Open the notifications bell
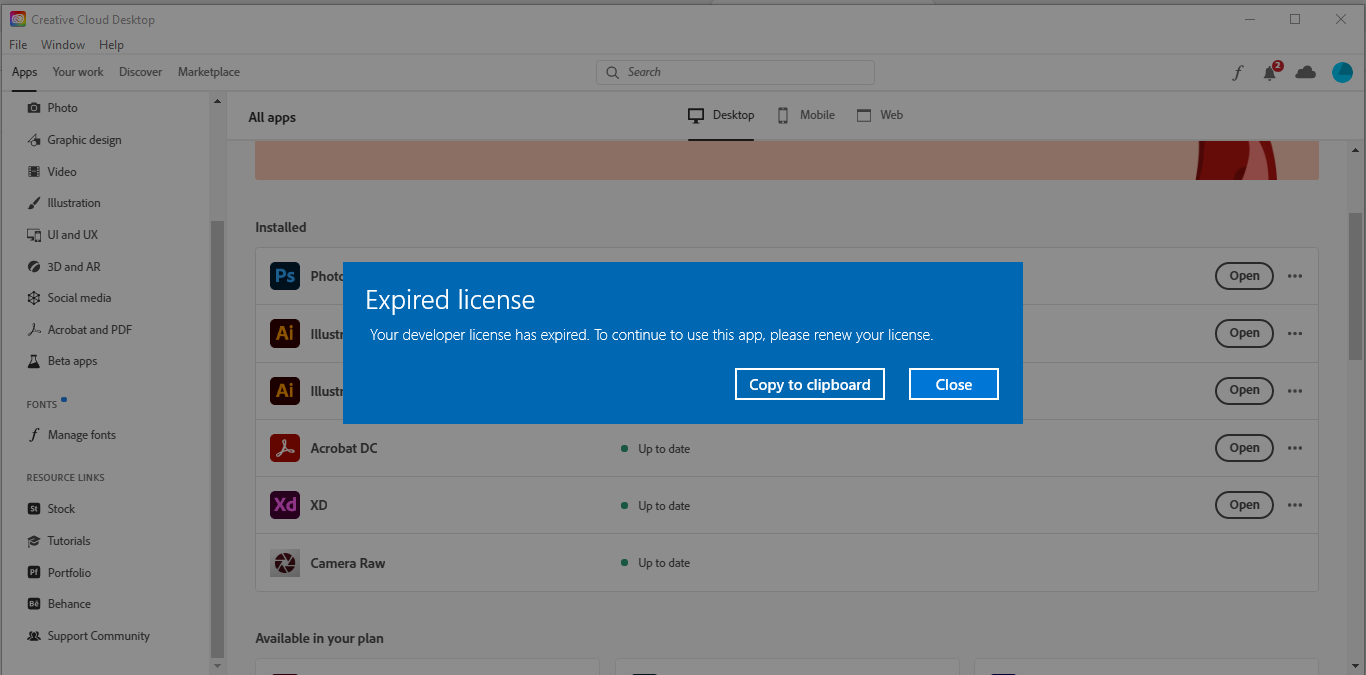Screen dimensions: 1366x675 point(1269,72)
